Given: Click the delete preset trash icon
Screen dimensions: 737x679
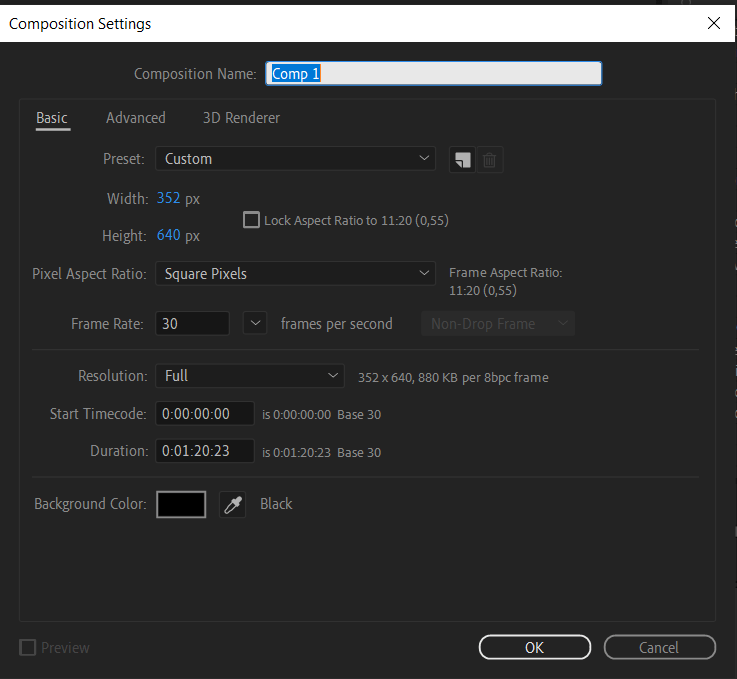Looking at the screenshot, I should click(489, 160).
